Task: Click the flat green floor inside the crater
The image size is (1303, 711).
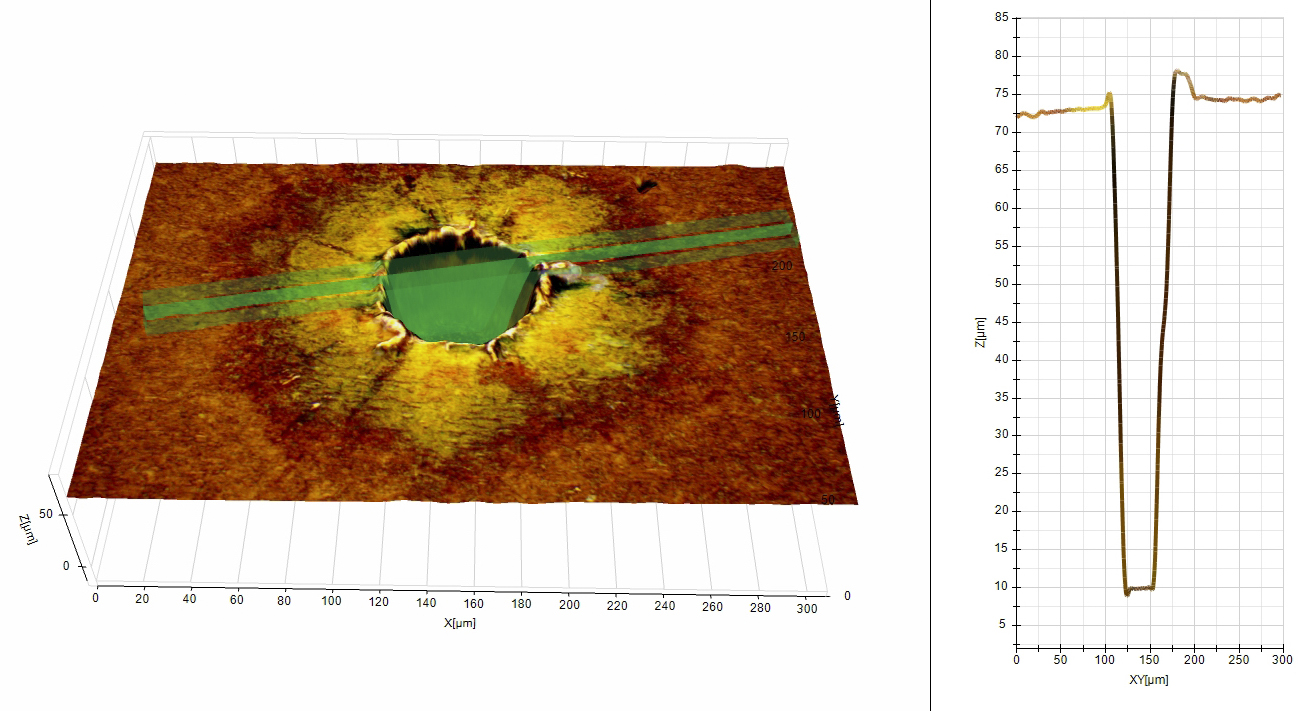Action: point(450,320)
